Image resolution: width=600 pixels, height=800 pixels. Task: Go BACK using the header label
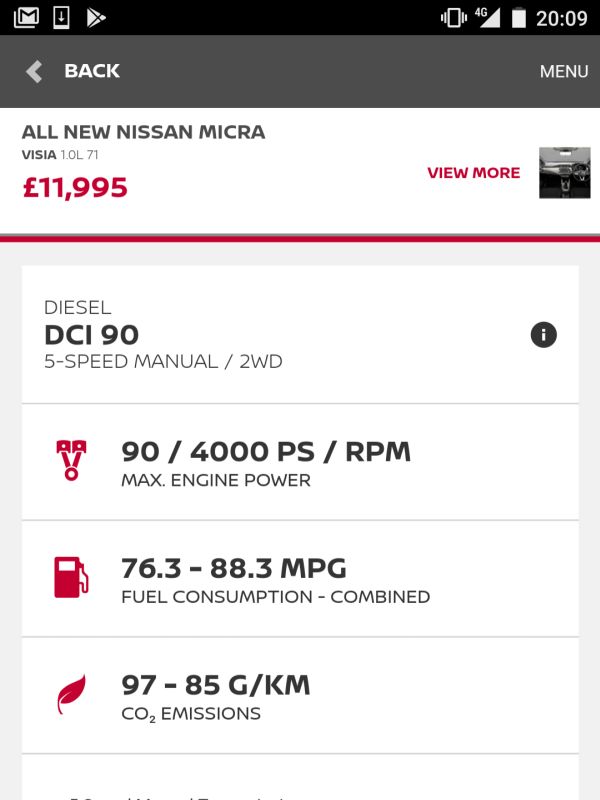pos(92,71)
